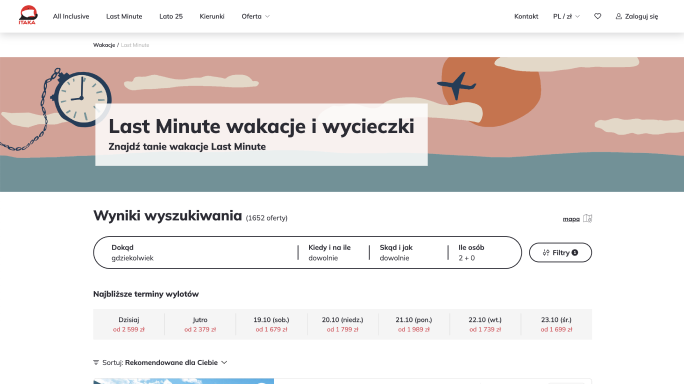
Task: Select the 21.10 (pon.) departure date
Action: tap(414, 324)
